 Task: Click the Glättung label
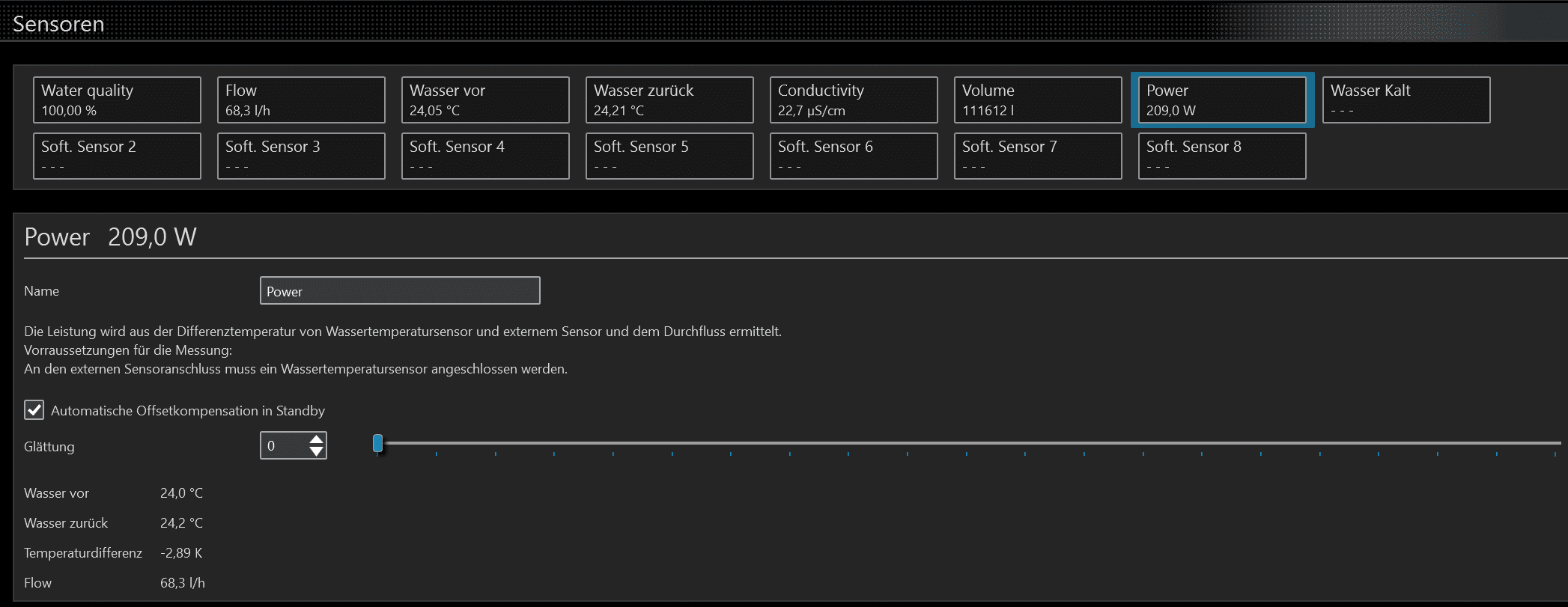(x=49, y=447)
